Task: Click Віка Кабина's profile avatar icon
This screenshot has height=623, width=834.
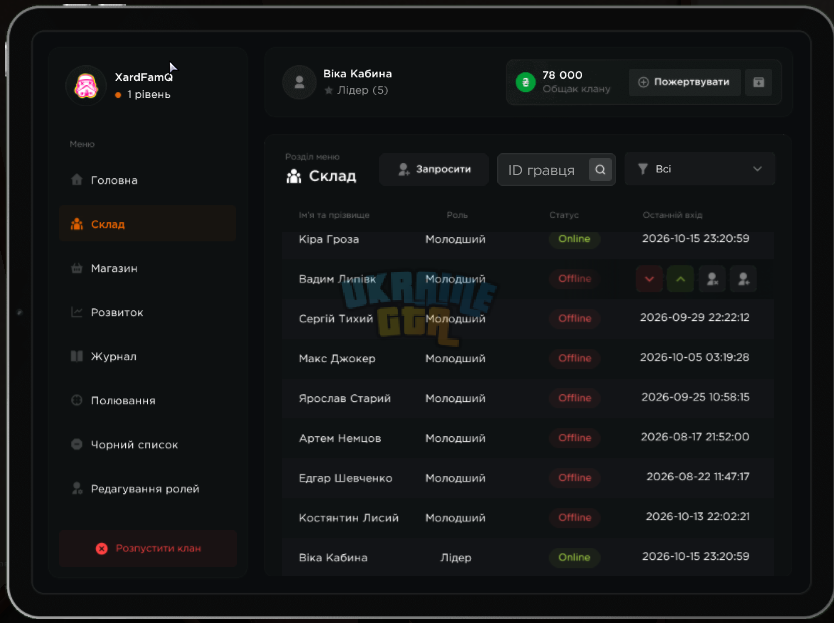Action: click(299, 82)
